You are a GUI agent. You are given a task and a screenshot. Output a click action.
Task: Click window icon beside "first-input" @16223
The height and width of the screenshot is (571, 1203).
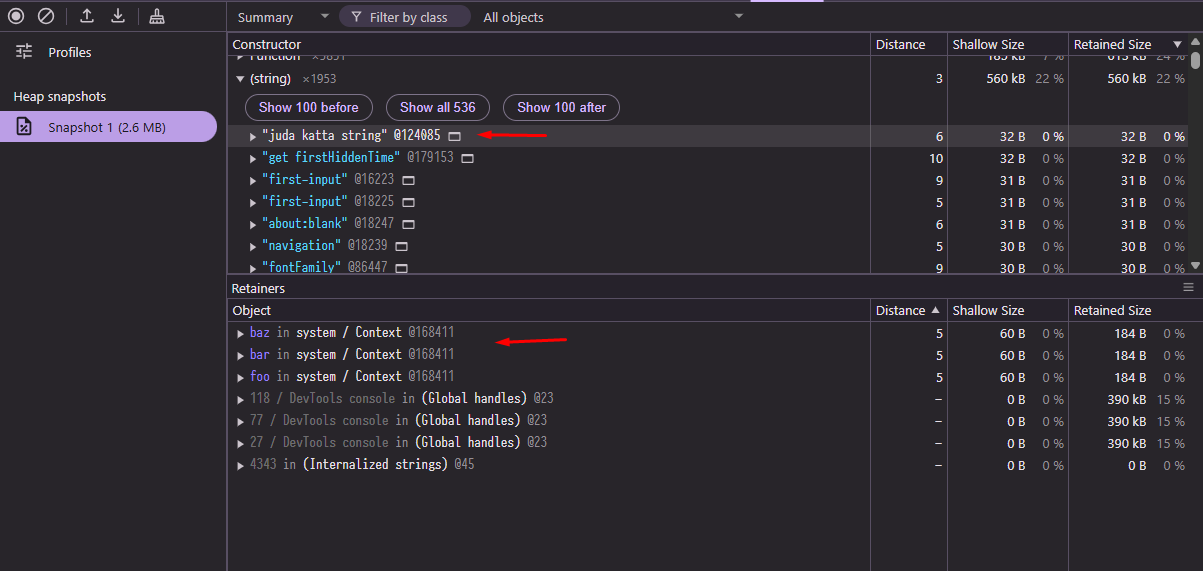(408, 180)
